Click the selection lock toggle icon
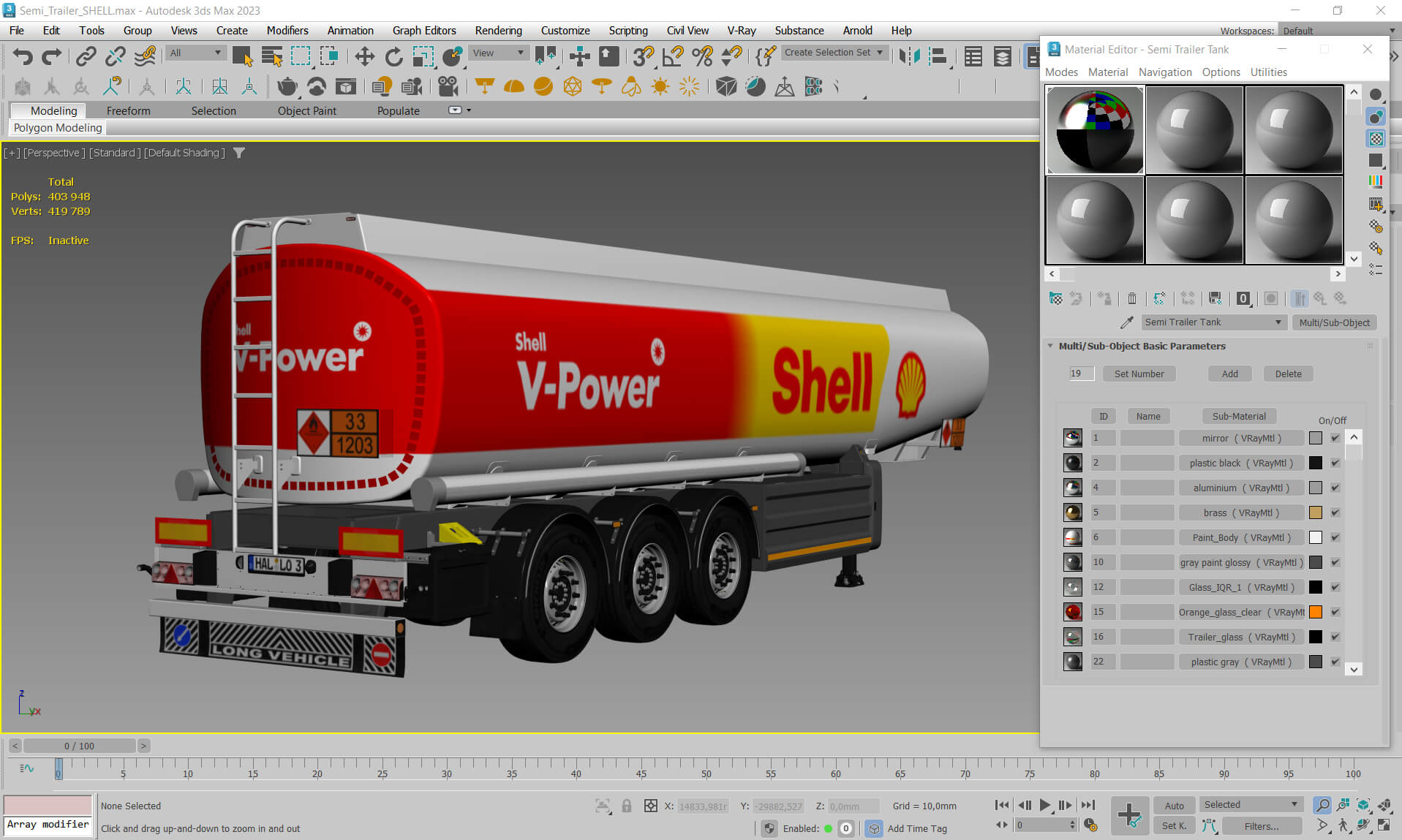1402x840 pixels. [627, 806]
